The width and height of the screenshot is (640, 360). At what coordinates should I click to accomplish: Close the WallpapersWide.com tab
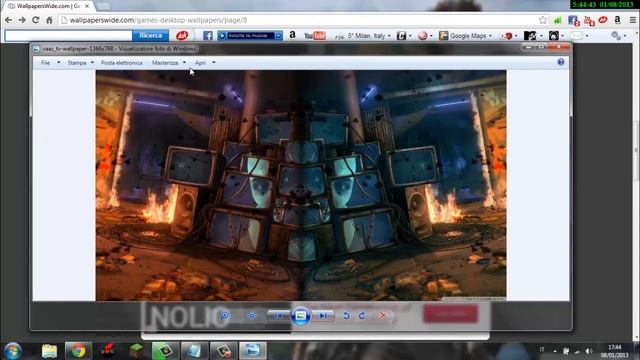pyautogui.click(x=87, y=6)
